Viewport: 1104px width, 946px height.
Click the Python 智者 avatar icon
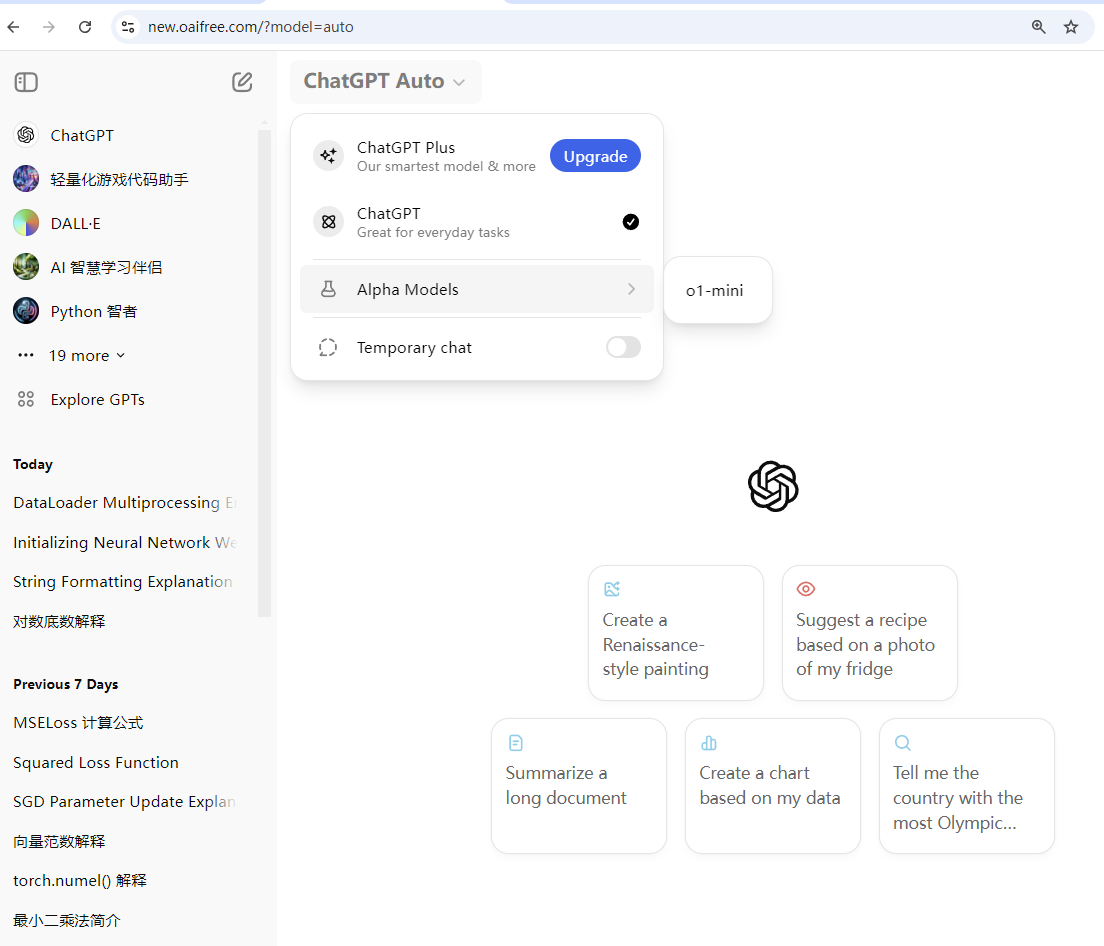26,311
